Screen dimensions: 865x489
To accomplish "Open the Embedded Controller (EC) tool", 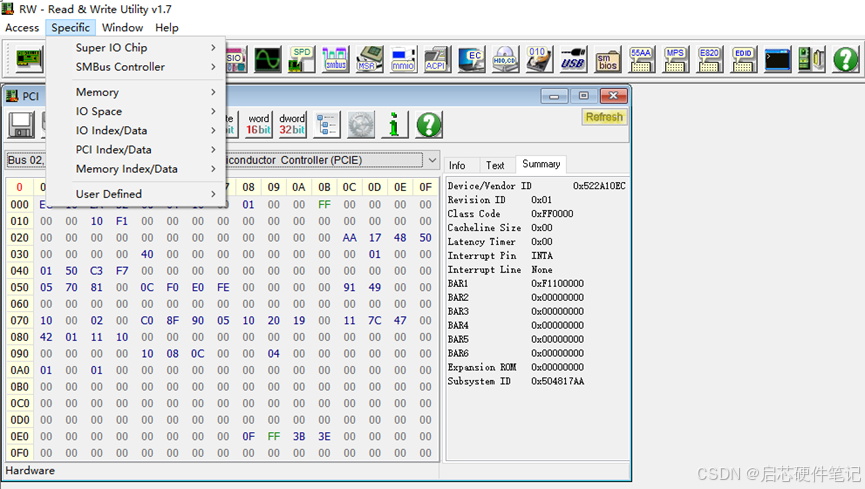I will click(x=471, y=60).
